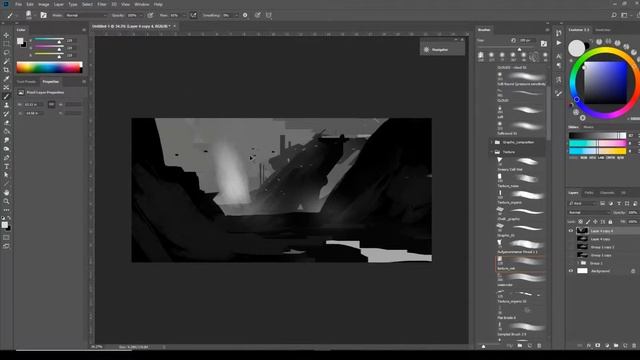Select the Zoom tool
Viewport: 640px width, 360px height.
point(6,201)
